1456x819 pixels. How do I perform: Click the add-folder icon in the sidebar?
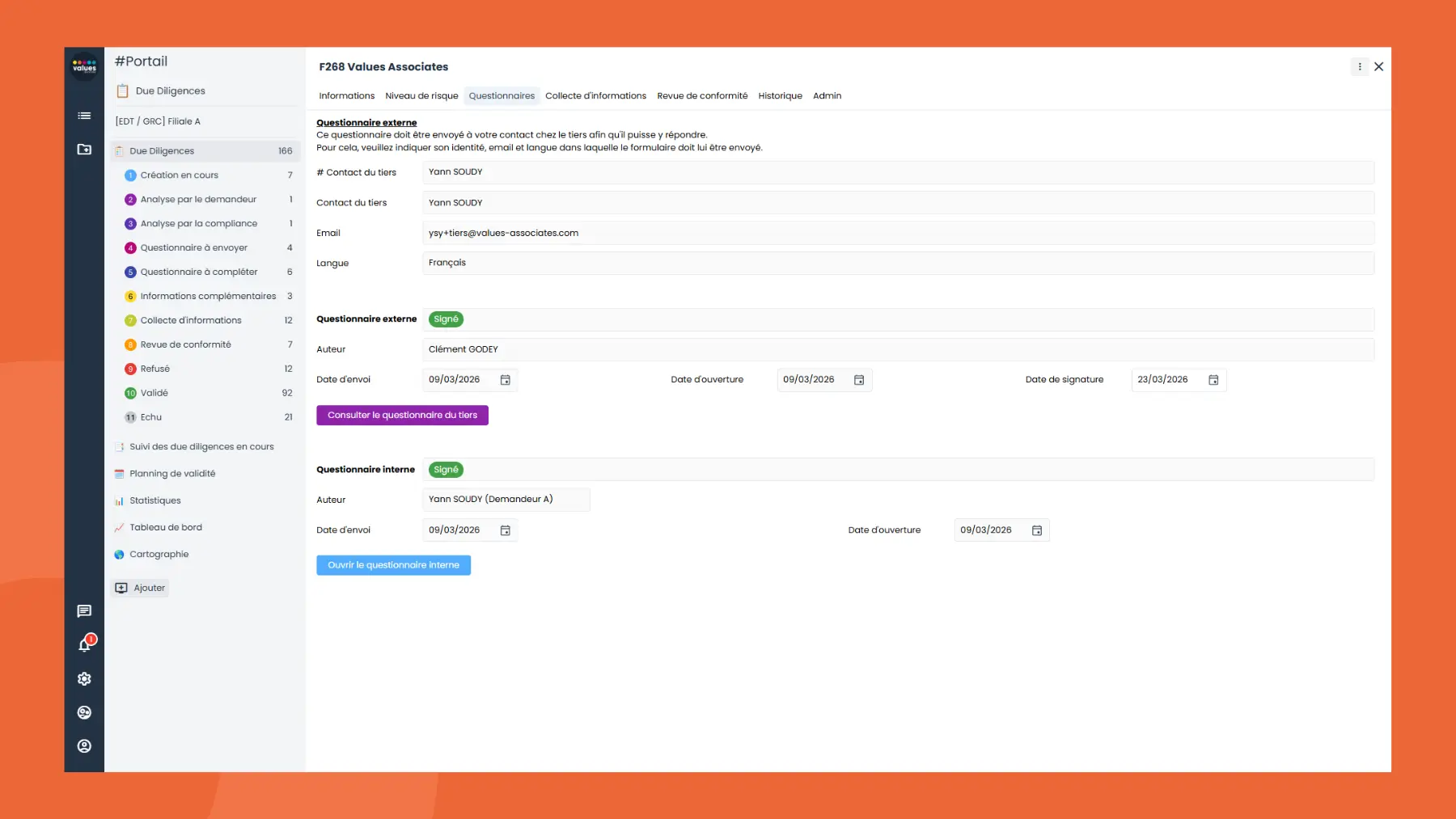pos(83,150)
